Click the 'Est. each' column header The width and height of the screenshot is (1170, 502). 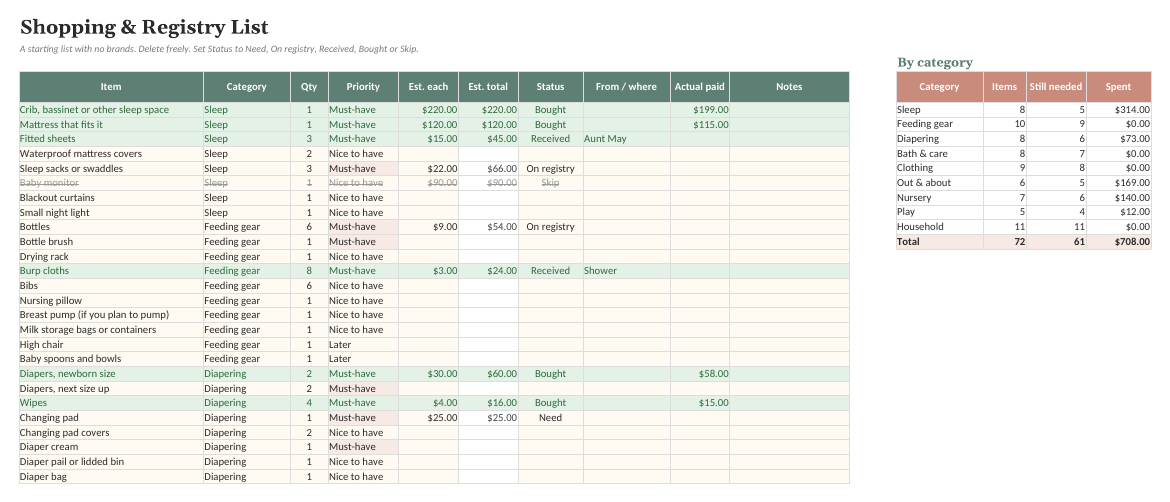[x=428, y=87]
